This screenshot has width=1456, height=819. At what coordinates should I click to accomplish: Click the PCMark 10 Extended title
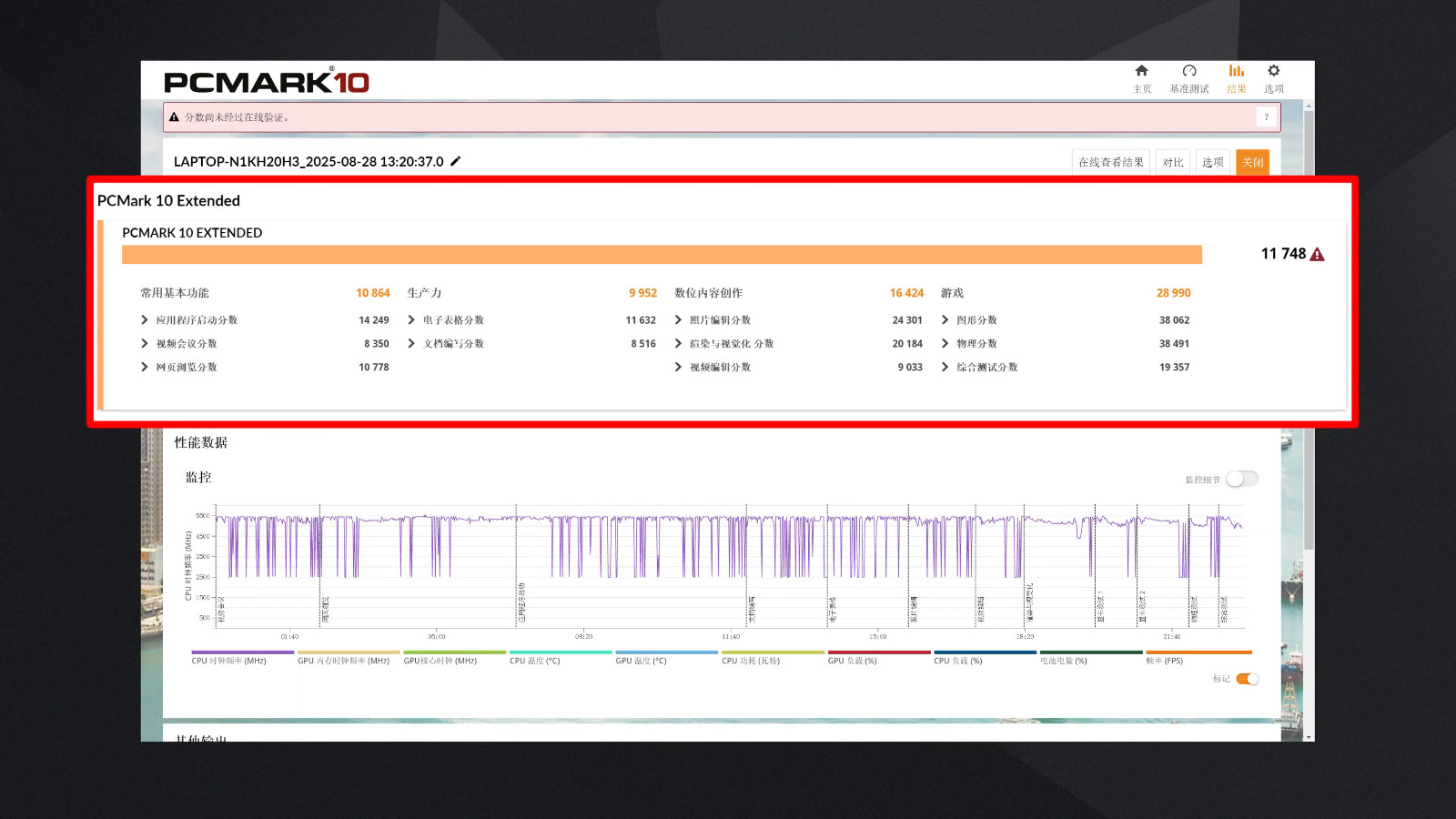[x=168, y=201]
